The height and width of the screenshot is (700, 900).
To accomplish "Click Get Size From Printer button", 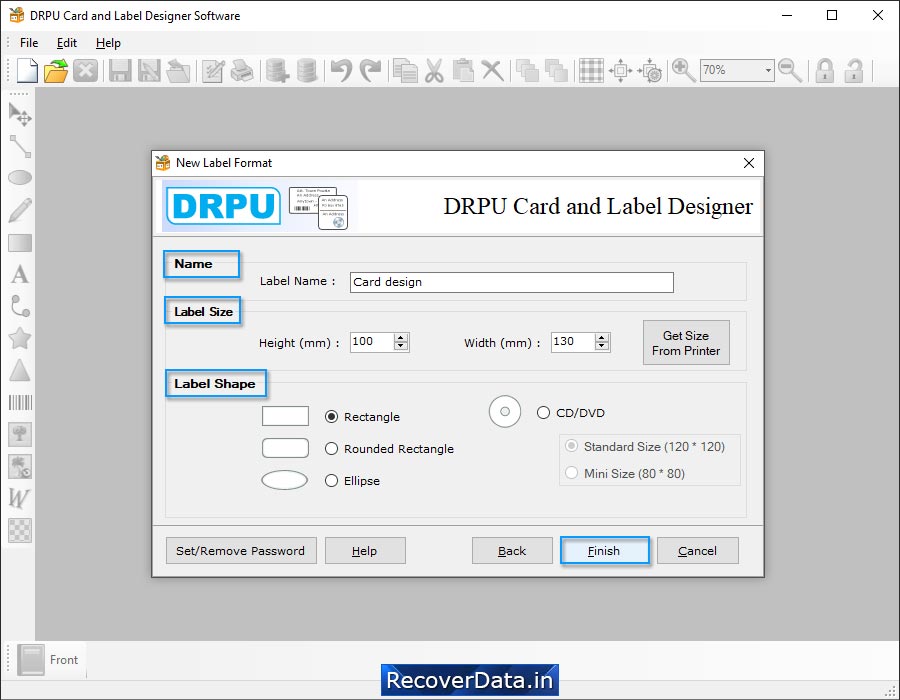I will click(686, 343).
